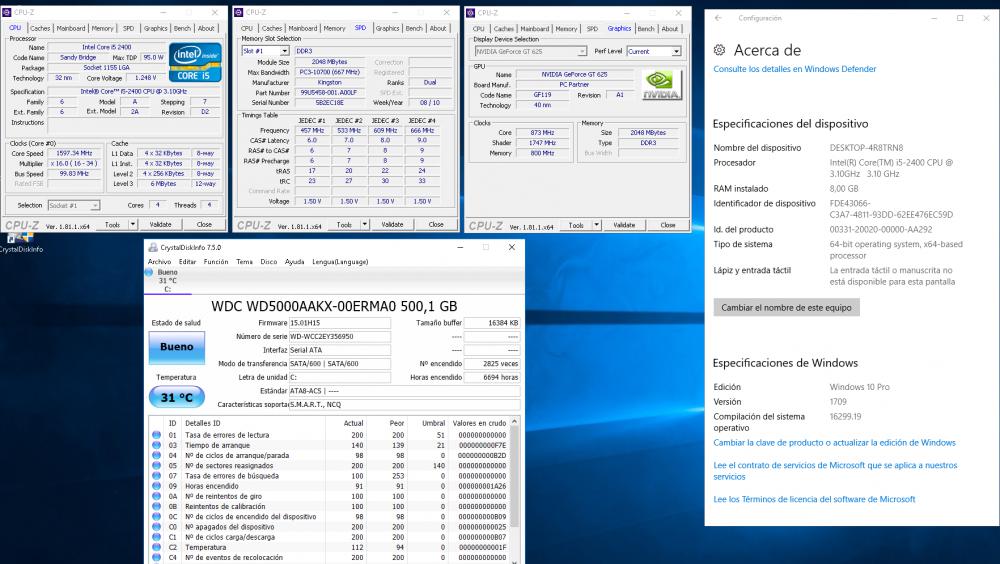1000x564 pixels.
Task: Open the Función menu in CrystalDiskInfo
Action: (216, 262)
